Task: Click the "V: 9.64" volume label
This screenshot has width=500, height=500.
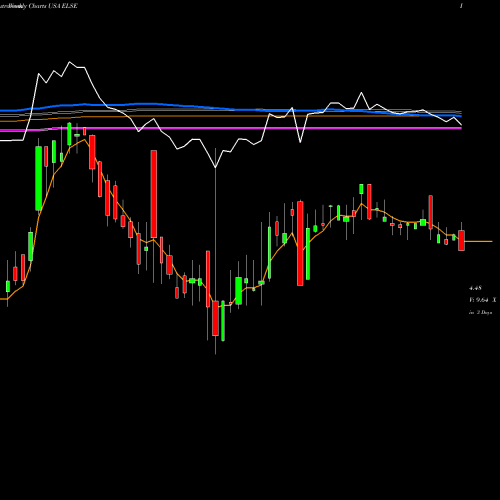Action: click(479, 300)
